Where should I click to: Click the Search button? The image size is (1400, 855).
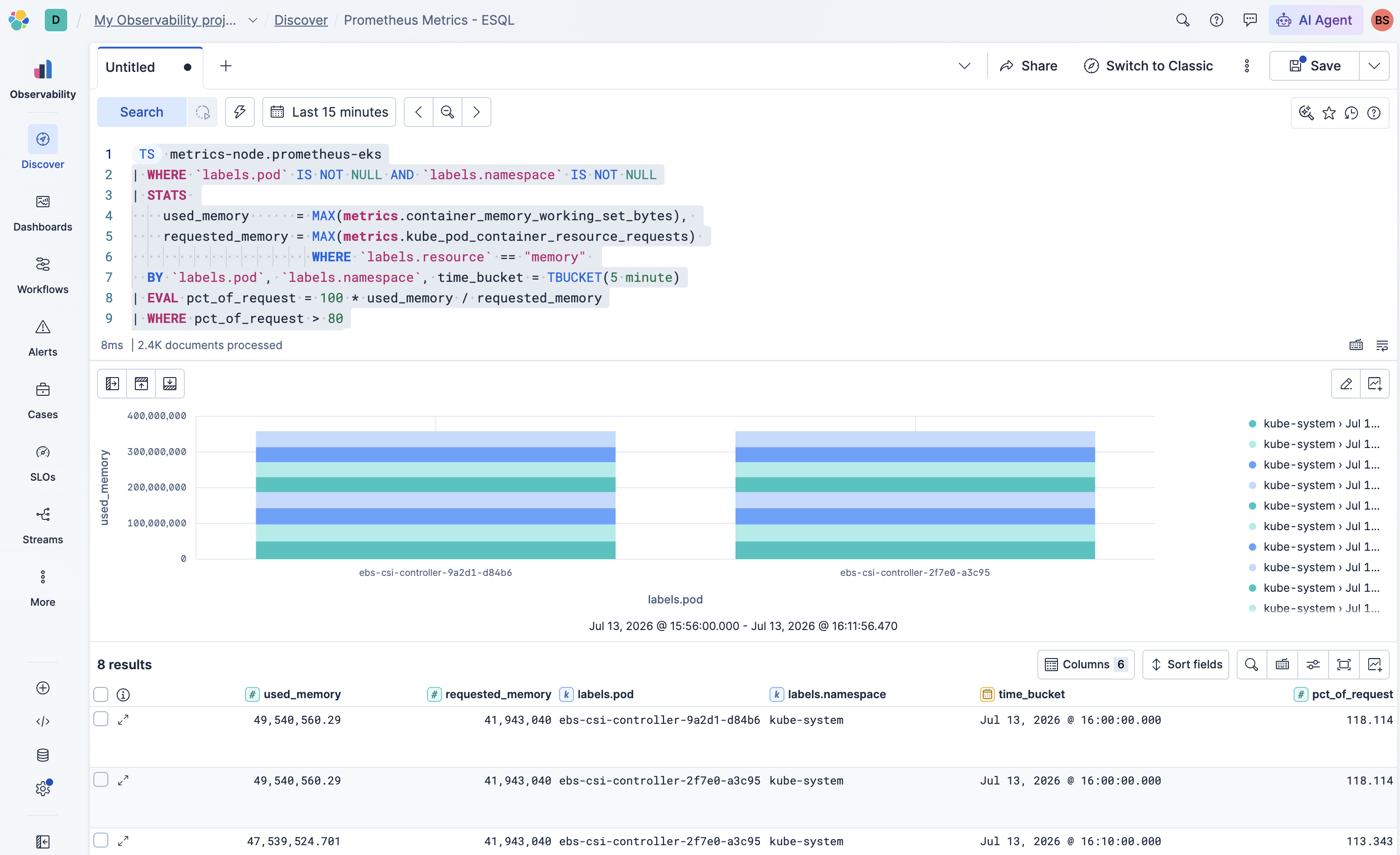click(x=141, y=112)
